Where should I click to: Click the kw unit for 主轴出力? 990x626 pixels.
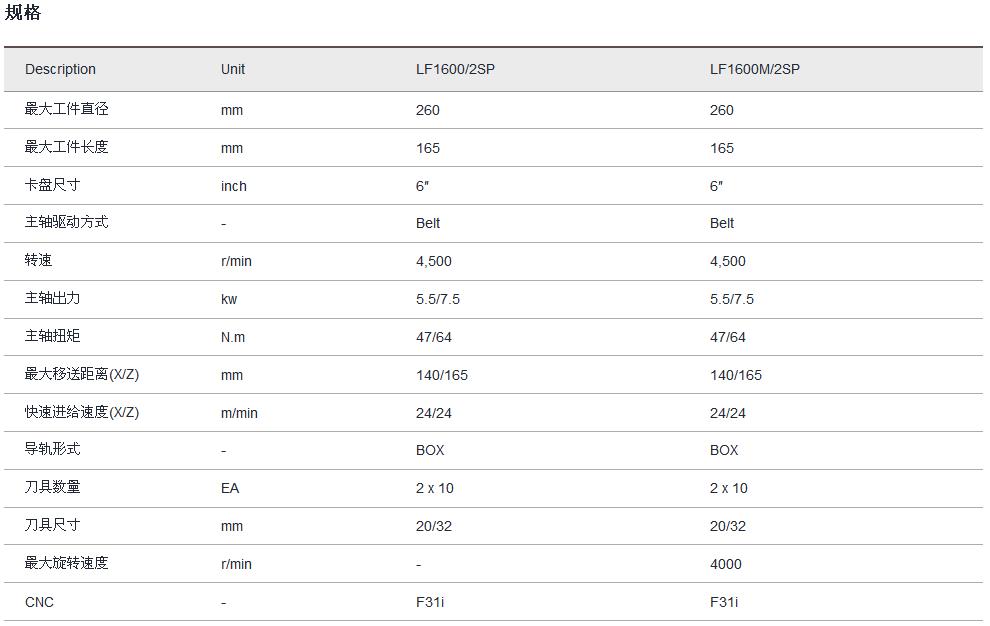229,299
